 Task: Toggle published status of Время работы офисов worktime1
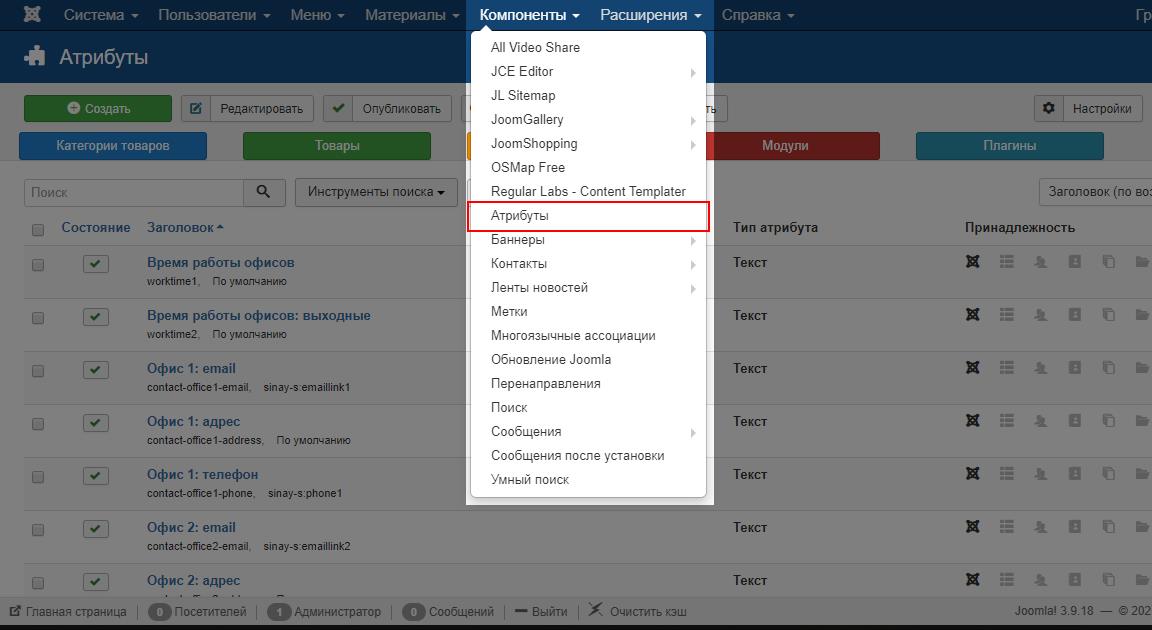(96, 264)
